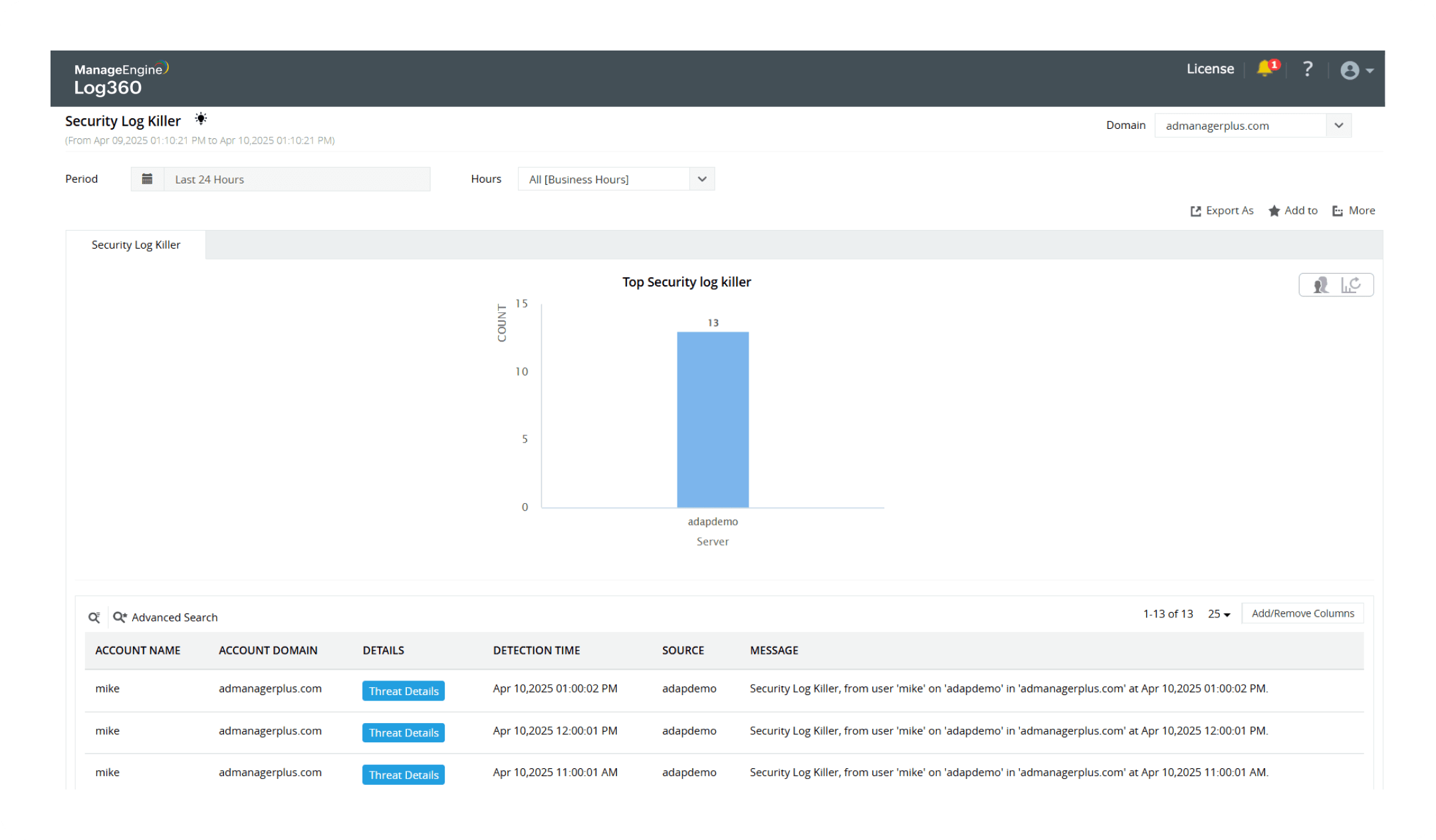Click the users view icon above chart

click(1320, 285)
